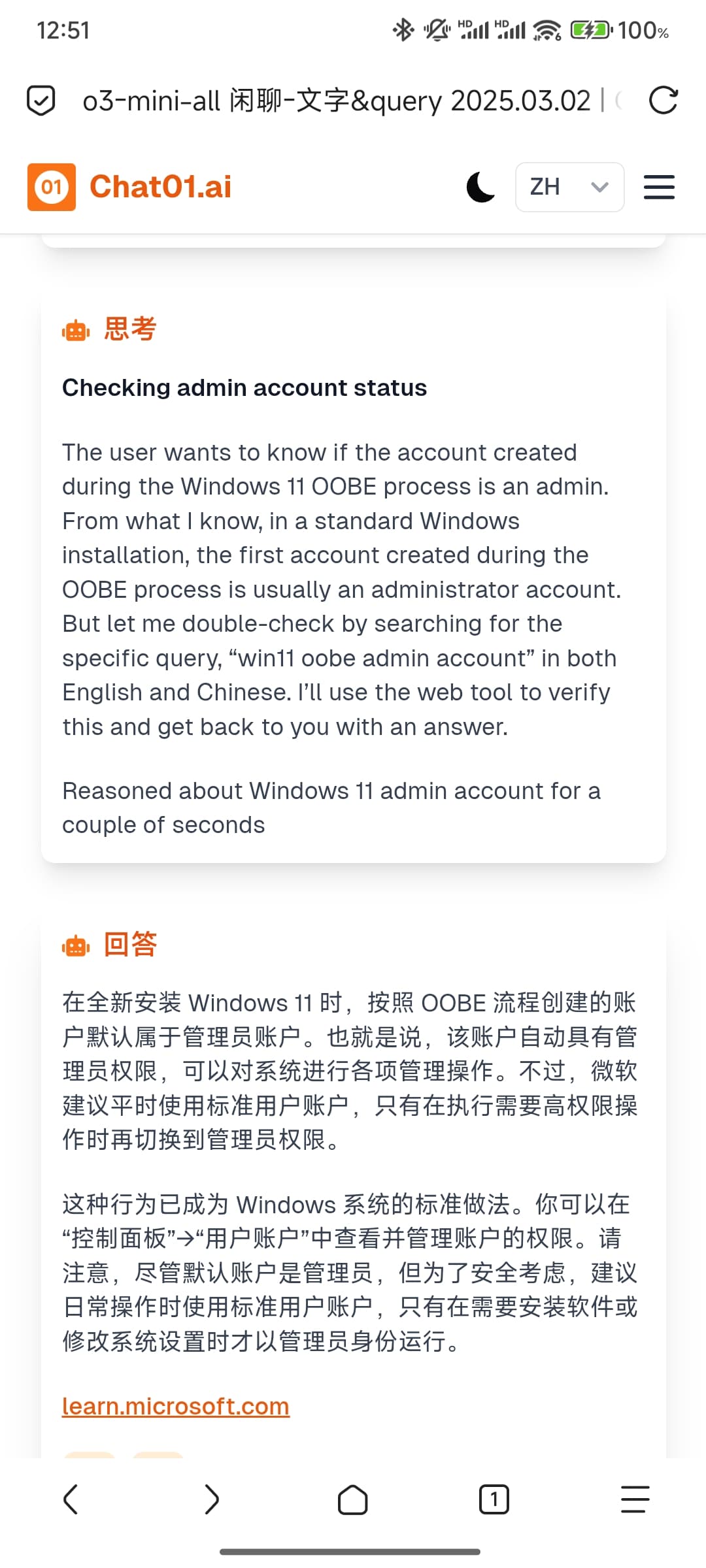The width and height of the screenshot is (706, 1568).
Task: Click the Chat01.ai brand title
Action: (161, 187)
